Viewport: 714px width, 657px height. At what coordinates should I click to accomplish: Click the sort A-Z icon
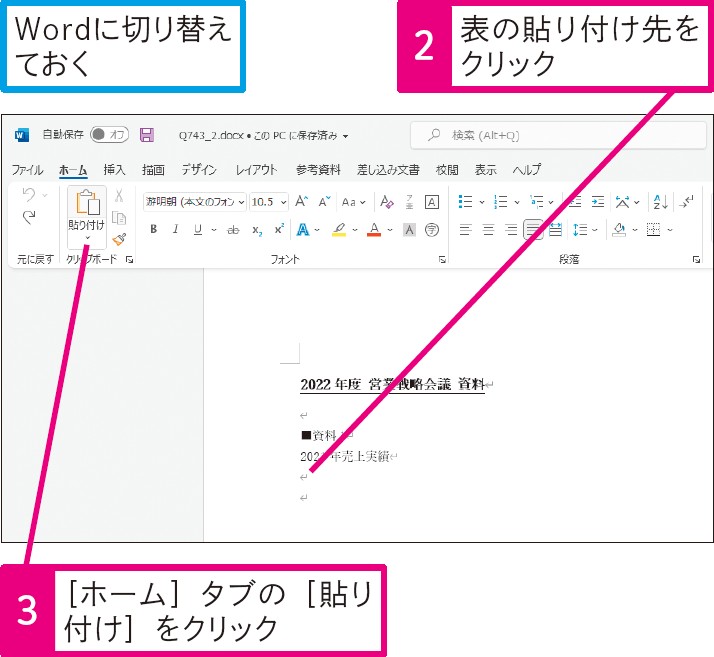pyautogui.click(x=660, y=202)
